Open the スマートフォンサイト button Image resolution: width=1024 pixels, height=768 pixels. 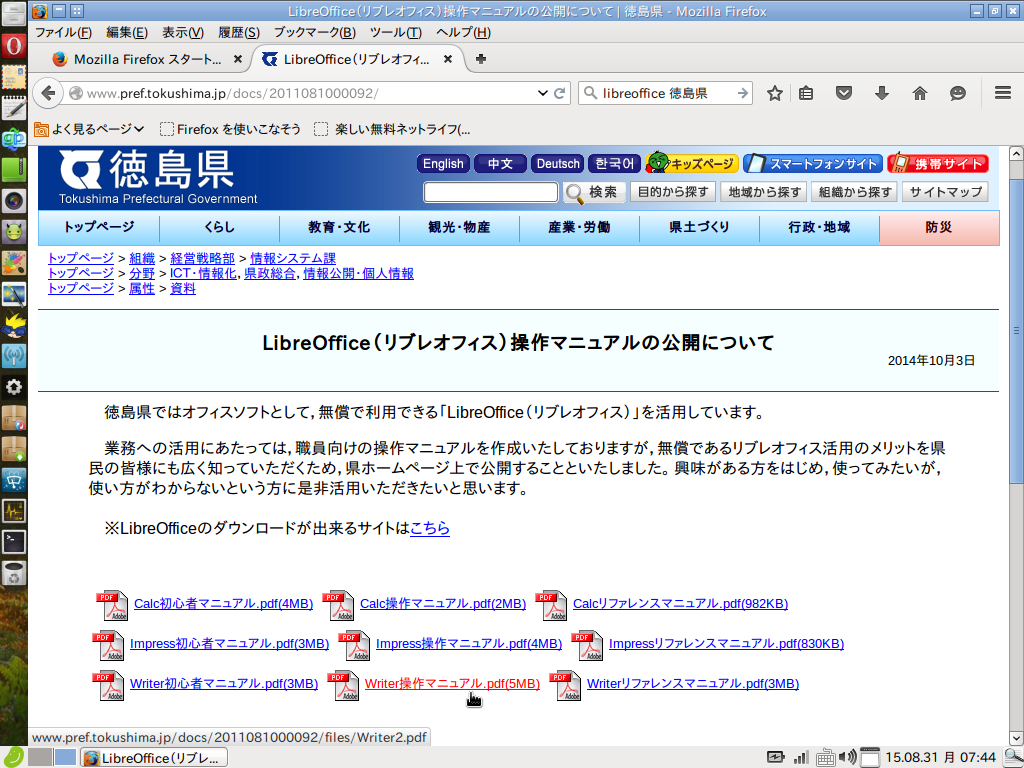pos(813,163)
